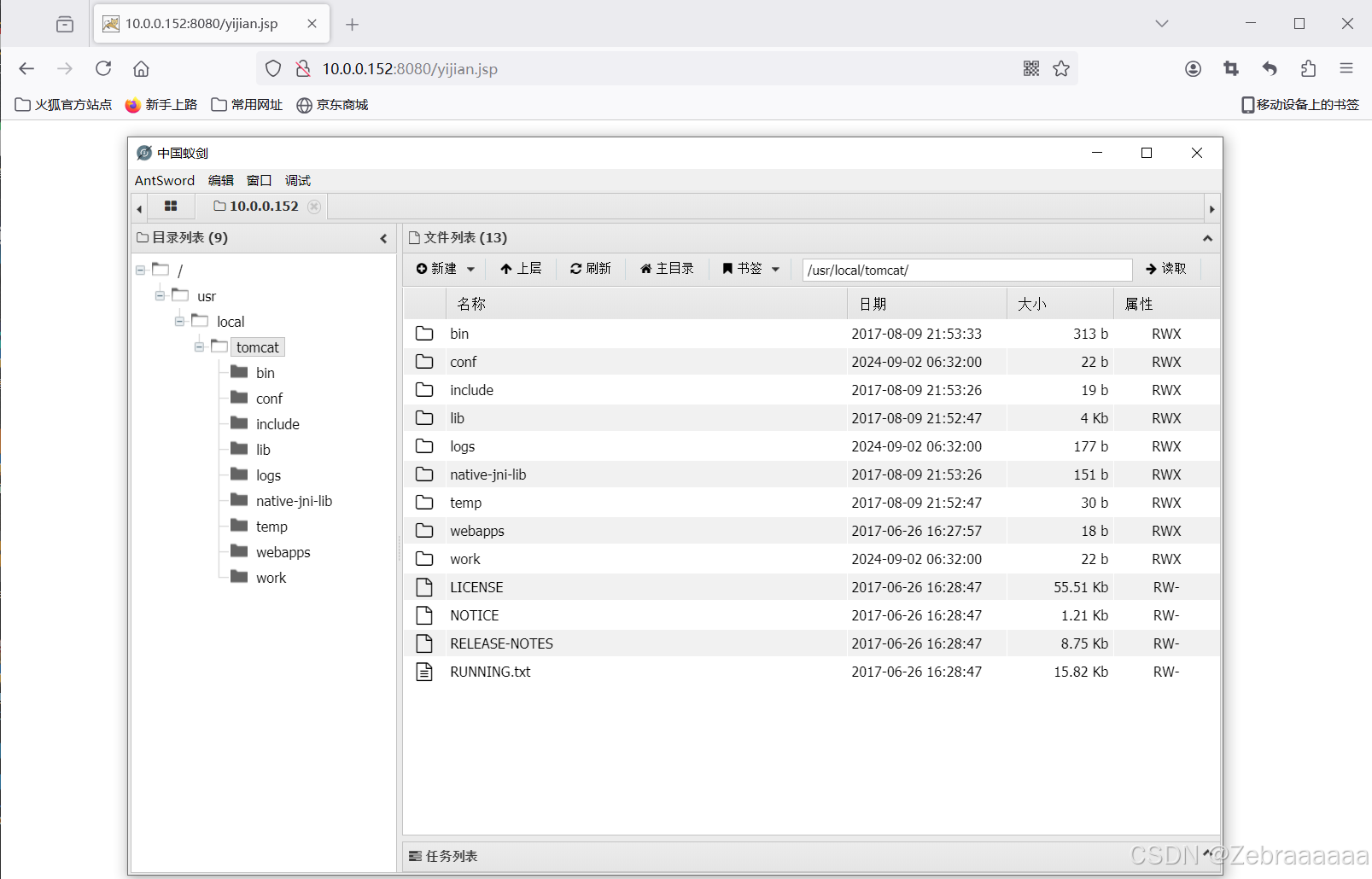Image resolution: width=1372 pixels, height=879 pixels.
Task: Click the file icon of RELEASE-NOTES row
Action: point(424,643)
